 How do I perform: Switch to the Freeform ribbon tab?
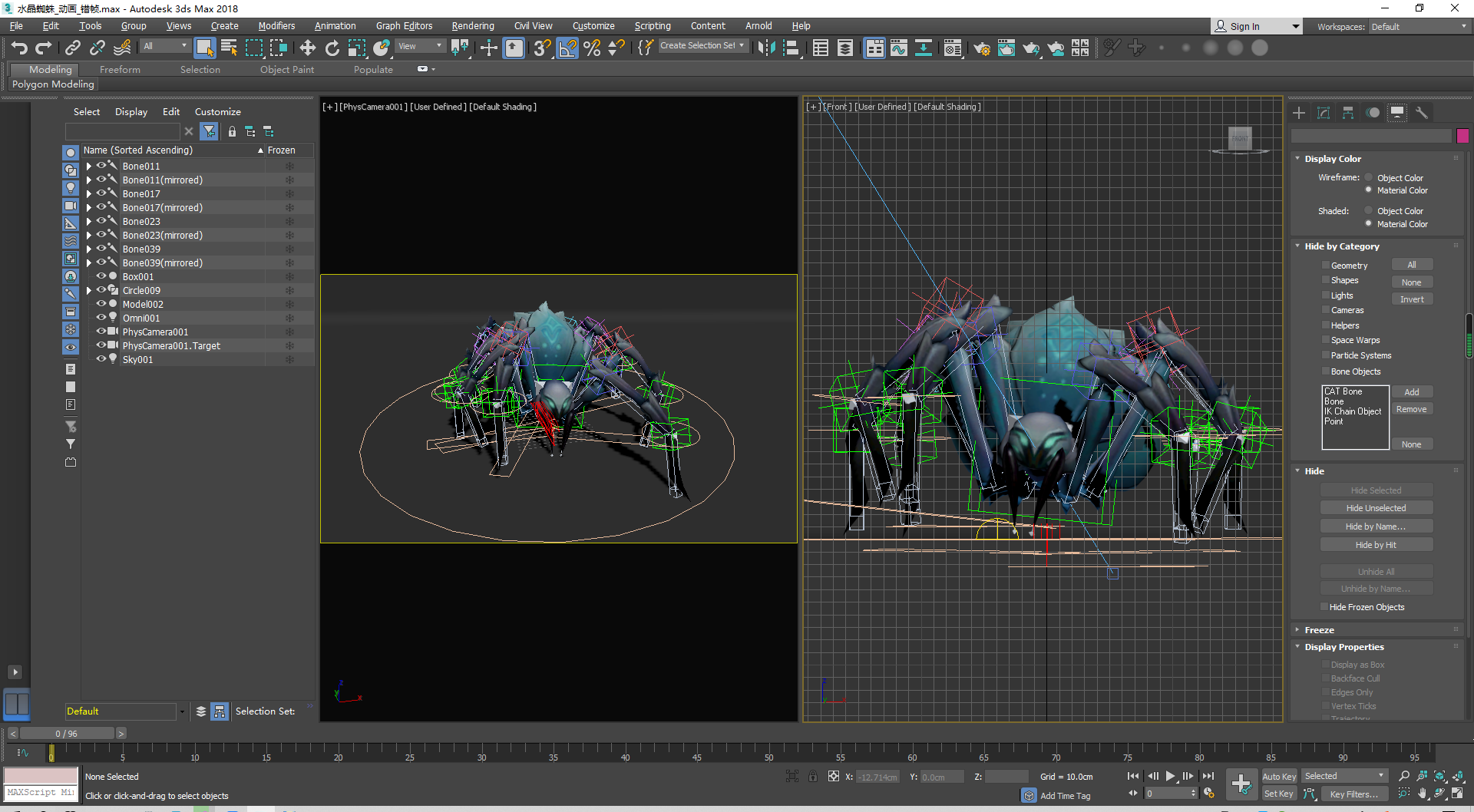pyautogui.click(x=120, y=70)
